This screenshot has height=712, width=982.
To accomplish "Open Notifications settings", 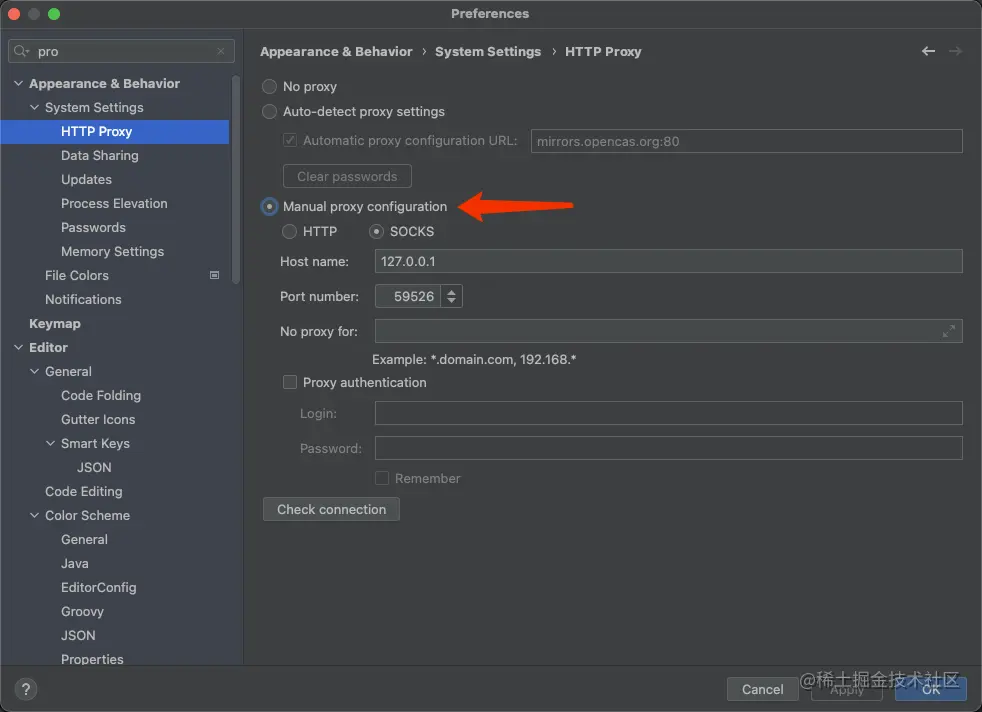I will click(x=83, y=299).
